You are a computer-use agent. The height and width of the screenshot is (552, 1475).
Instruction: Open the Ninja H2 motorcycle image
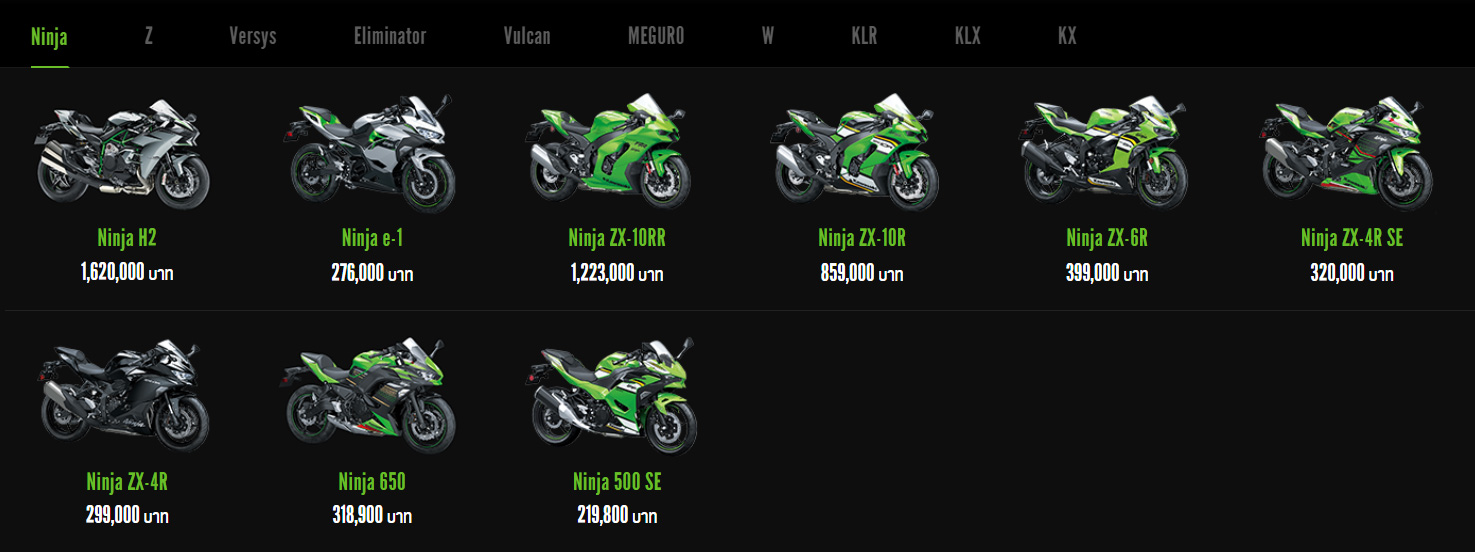(126, 153)
